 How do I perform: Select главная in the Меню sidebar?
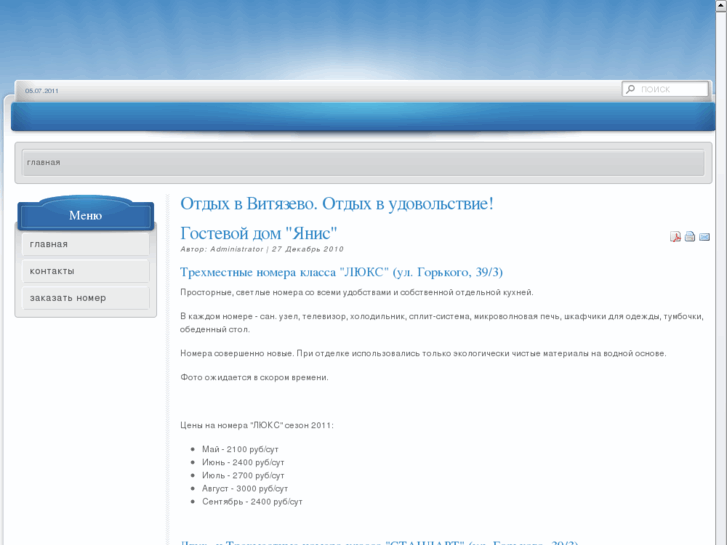click(x=85, y=244)
